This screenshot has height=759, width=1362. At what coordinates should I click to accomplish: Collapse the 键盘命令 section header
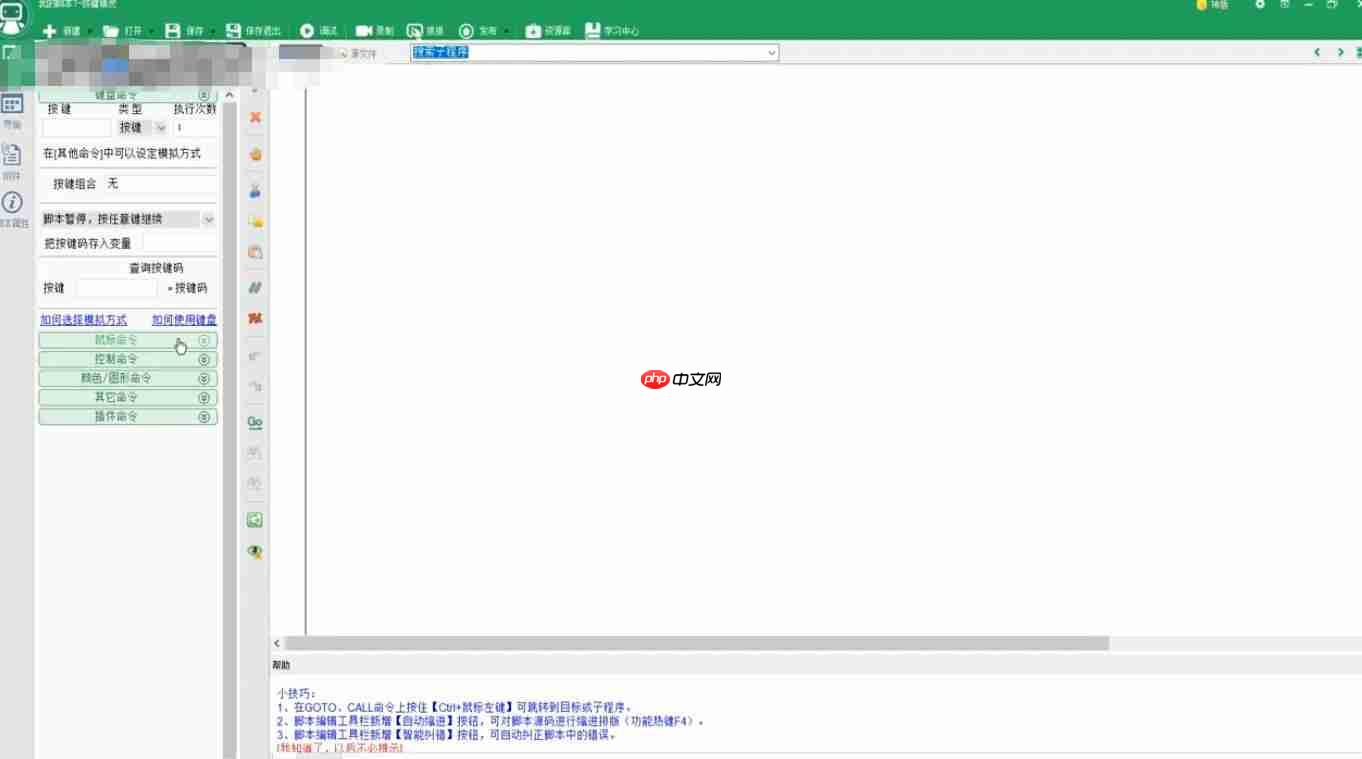(x=128, y=95)
